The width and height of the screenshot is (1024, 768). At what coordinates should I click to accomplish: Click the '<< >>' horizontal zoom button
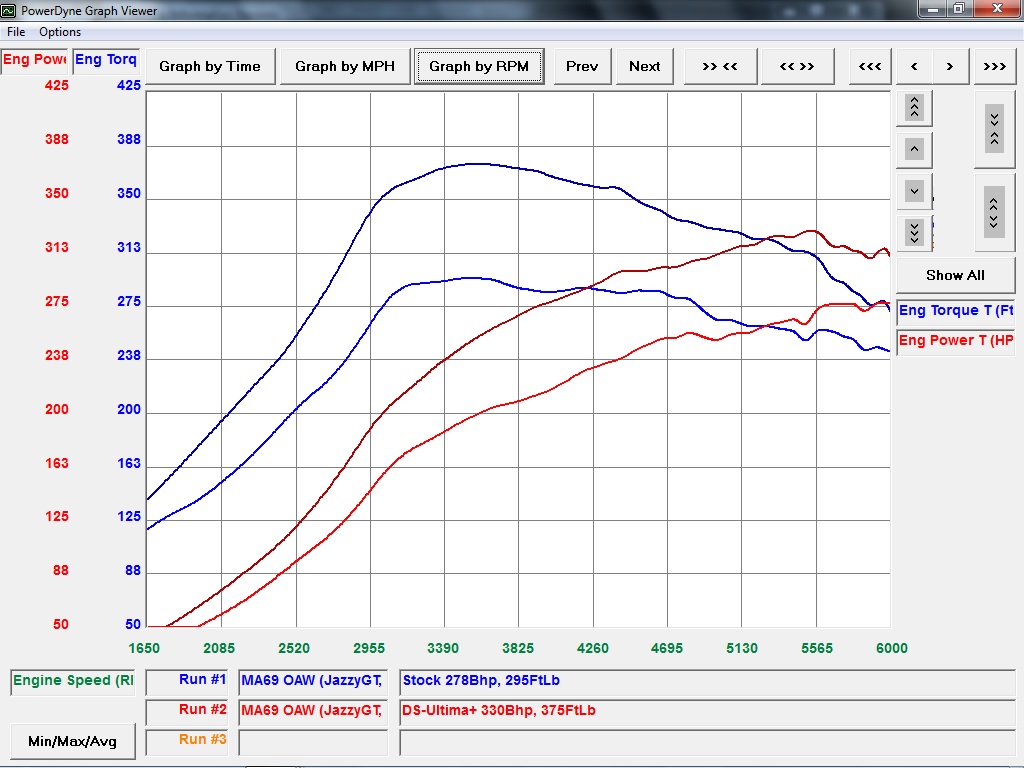click(797, 66)
